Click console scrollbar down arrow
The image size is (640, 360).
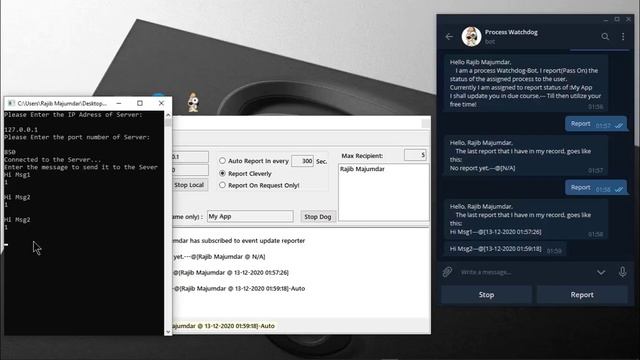(168, 332)
